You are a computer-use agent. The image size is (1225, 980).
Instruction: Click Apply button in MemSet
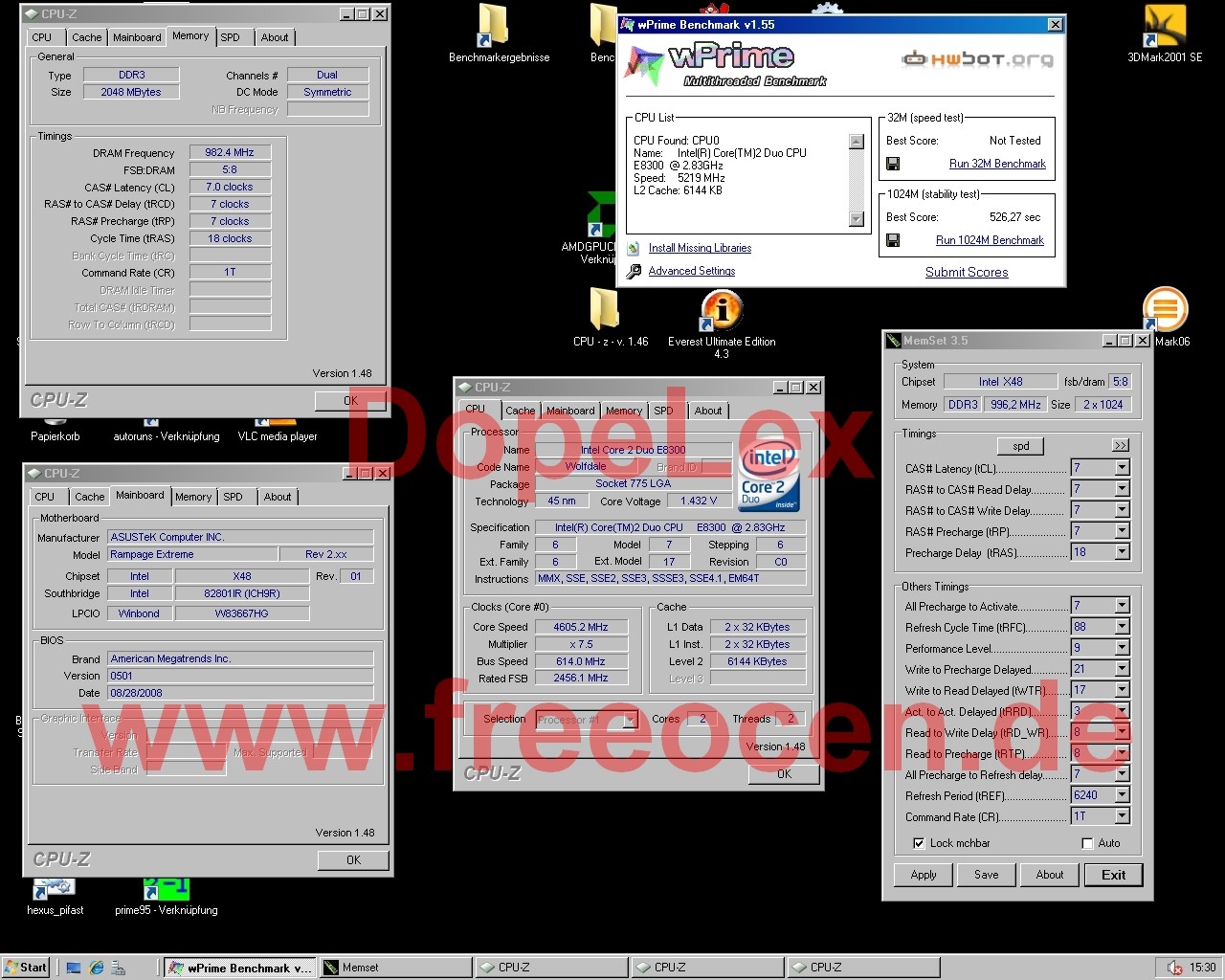coord(924,875)
